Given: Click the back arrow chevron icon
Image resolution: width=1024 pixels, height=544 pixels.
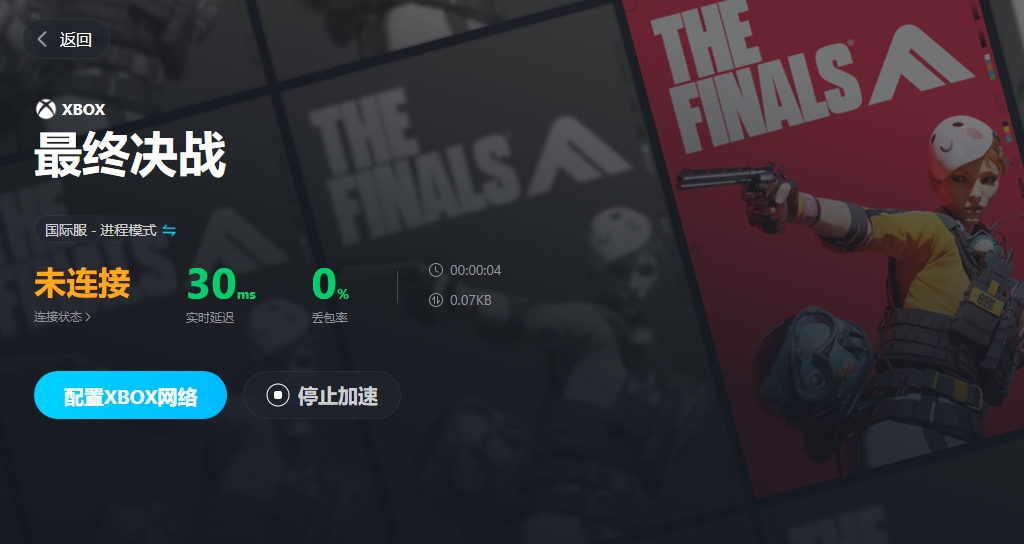Looking at the screenshot, I should coord(42,39).
